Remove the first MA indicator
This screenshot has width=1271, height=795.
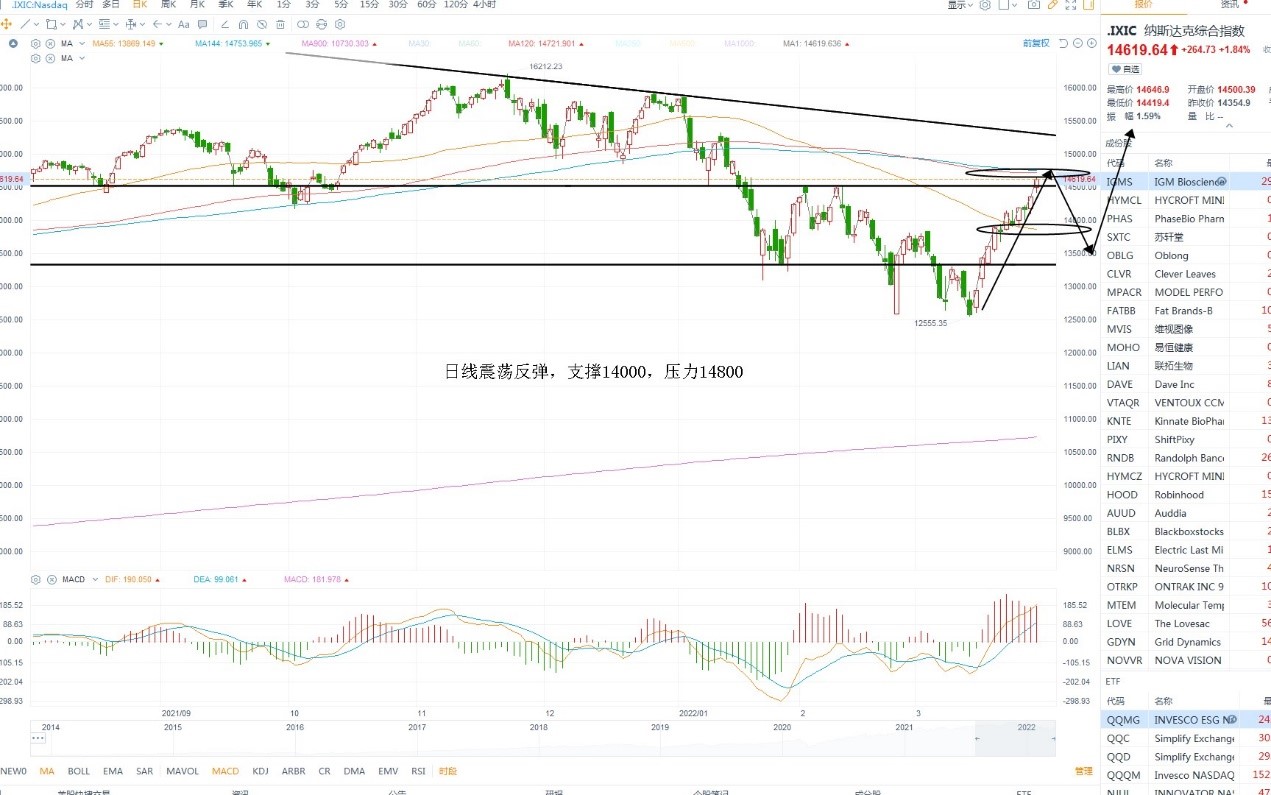pyautogui.click(x=49, y=44)
